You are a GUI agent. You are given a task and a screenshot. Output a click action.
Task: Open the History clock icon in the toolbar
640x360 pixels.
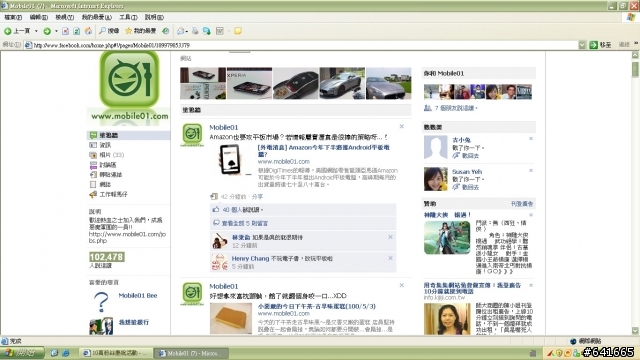(x=165, y=31)
